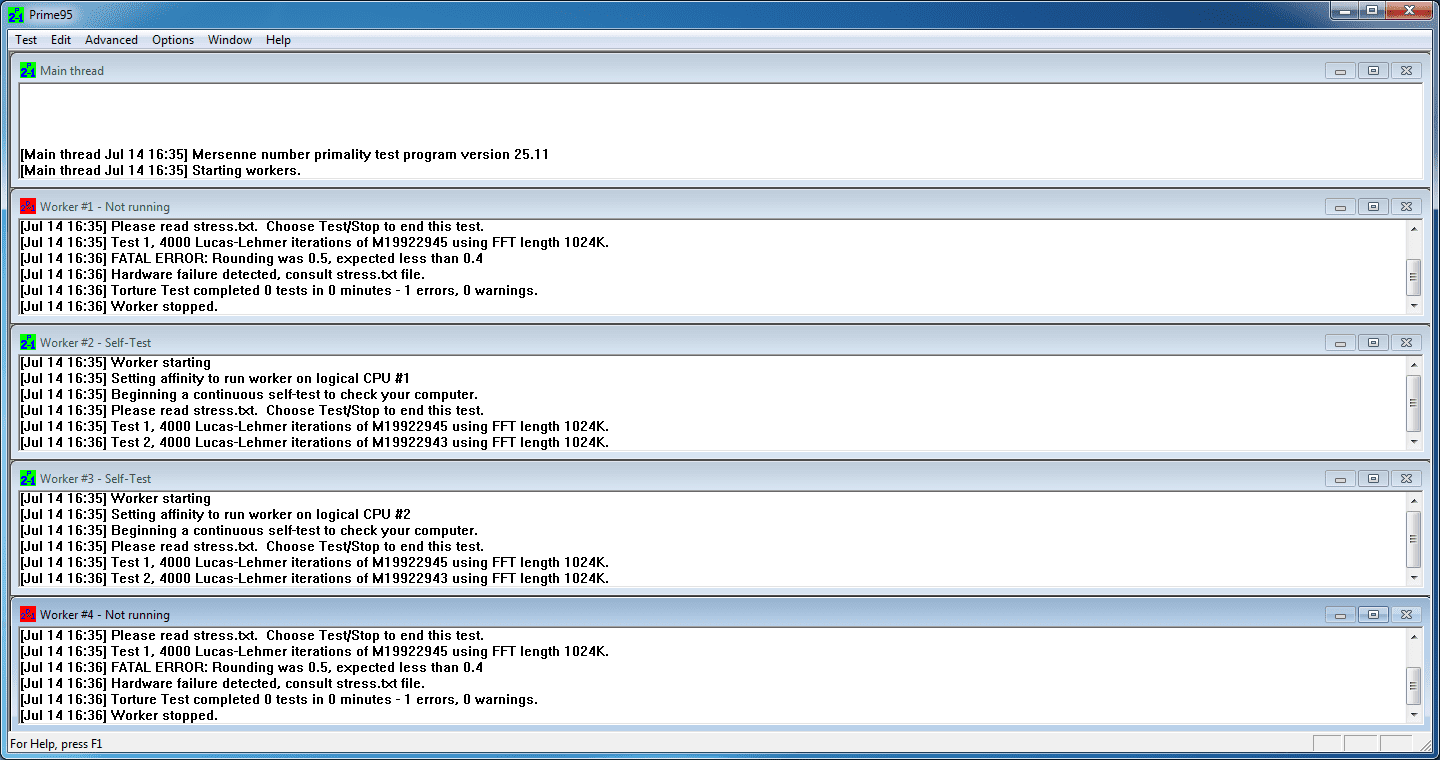Click Worker #2 'Test 2' M19922943 line
Image resolution: width=1440 pixels, height=760 pixels.
pos(315,443)
